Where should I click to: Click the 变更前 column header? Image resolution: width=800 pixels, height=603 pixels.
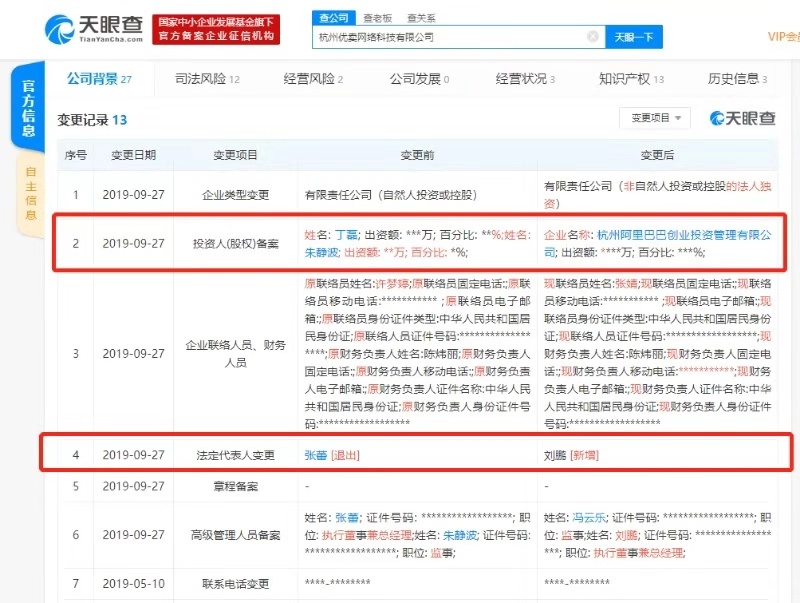[x=417, y=155]
